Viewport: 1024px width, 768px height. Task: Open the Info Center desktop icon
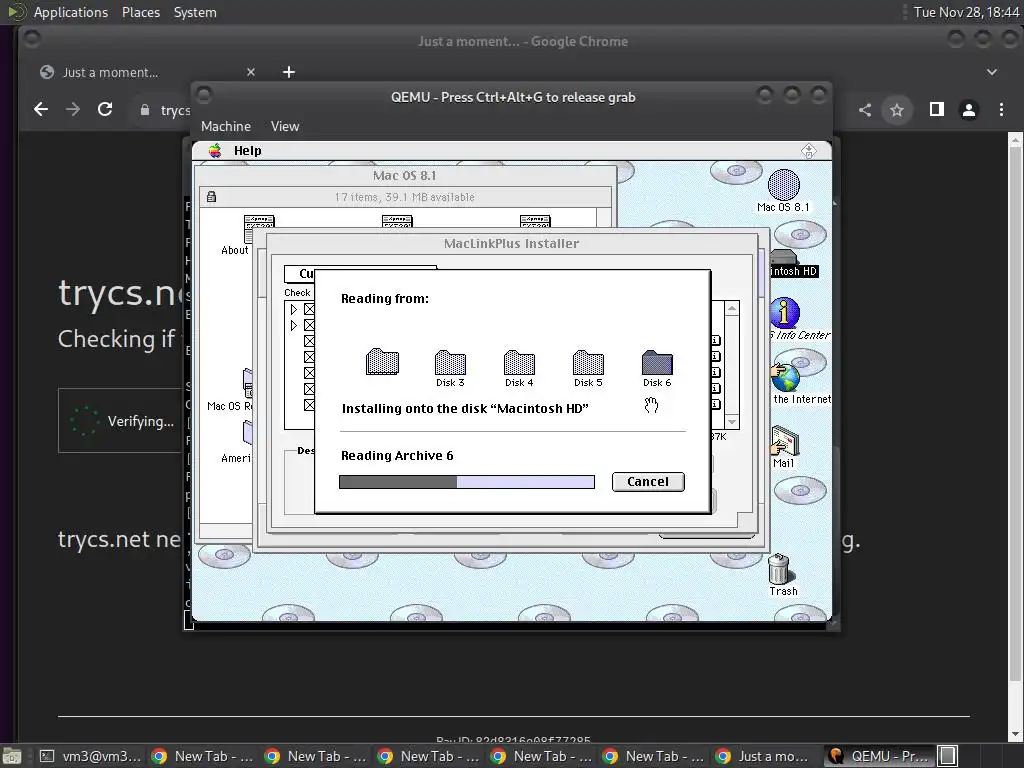pyautogui.click(x=784, y=313)
